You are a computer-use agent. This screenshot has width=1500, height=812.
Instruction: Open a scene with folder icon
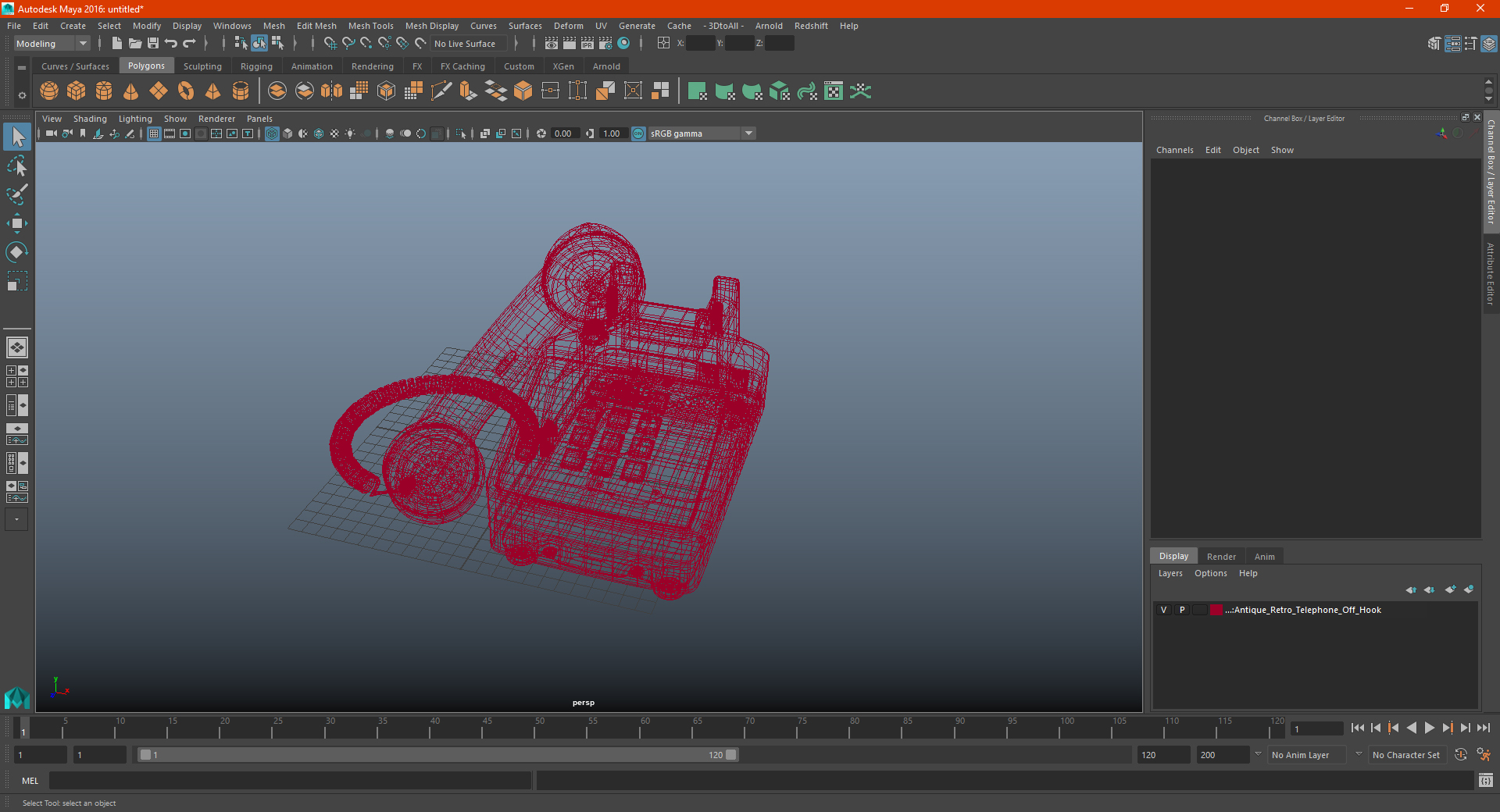[x=135, y=44]
